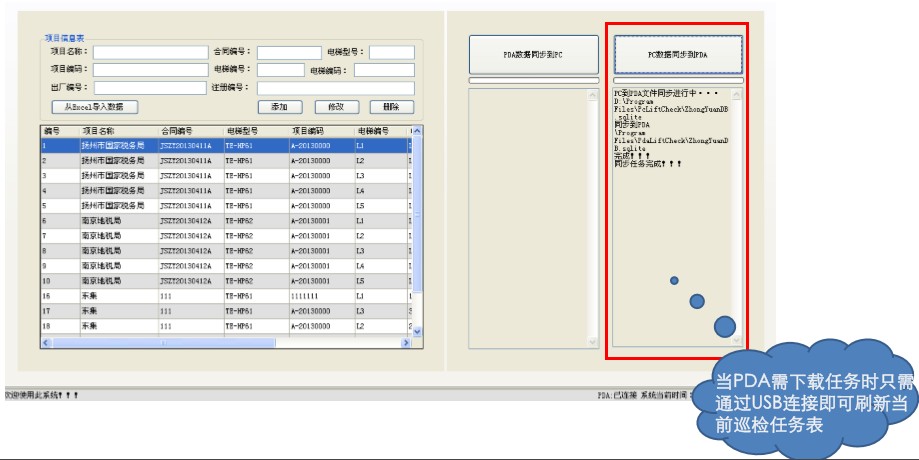Start PDA数据同步到PC sync

533,54
